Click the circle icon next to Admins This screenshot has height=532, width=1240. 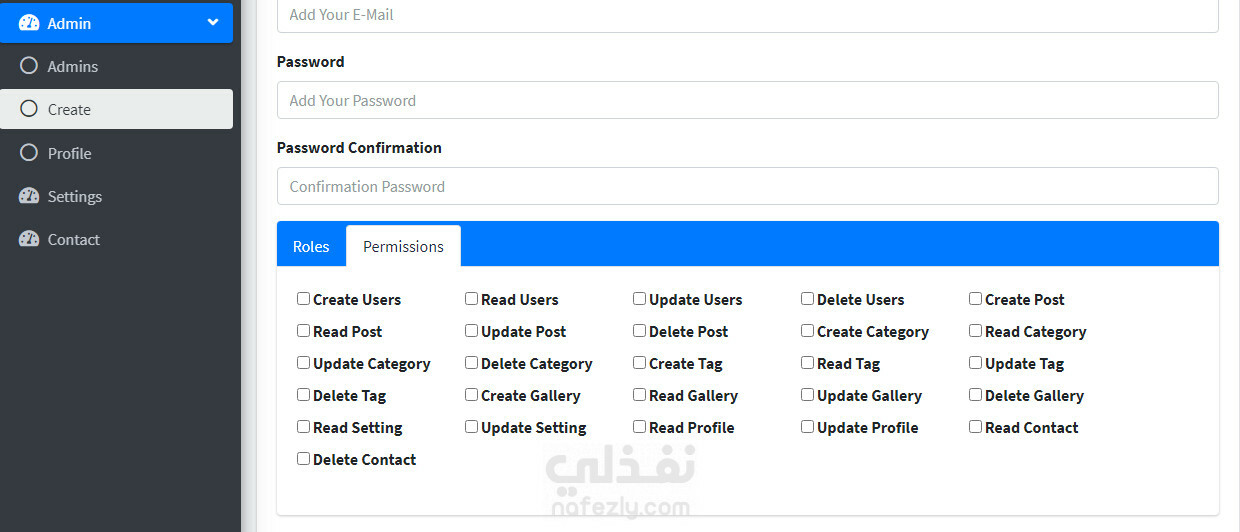click(29, 66)
